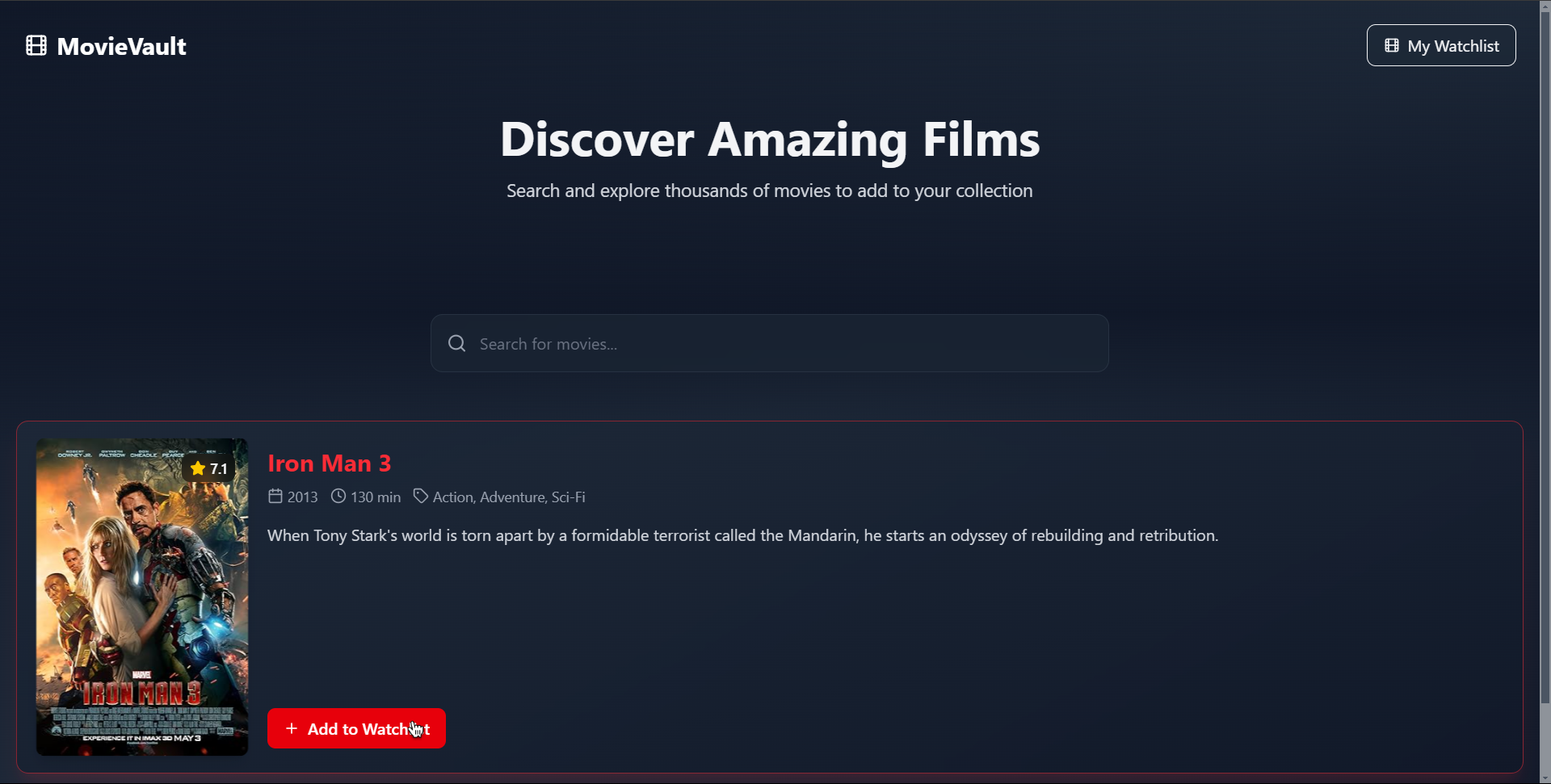This screenshot has width=1551, height=784.
Task: Click the magnifying glass search icon
Action: 457,343
